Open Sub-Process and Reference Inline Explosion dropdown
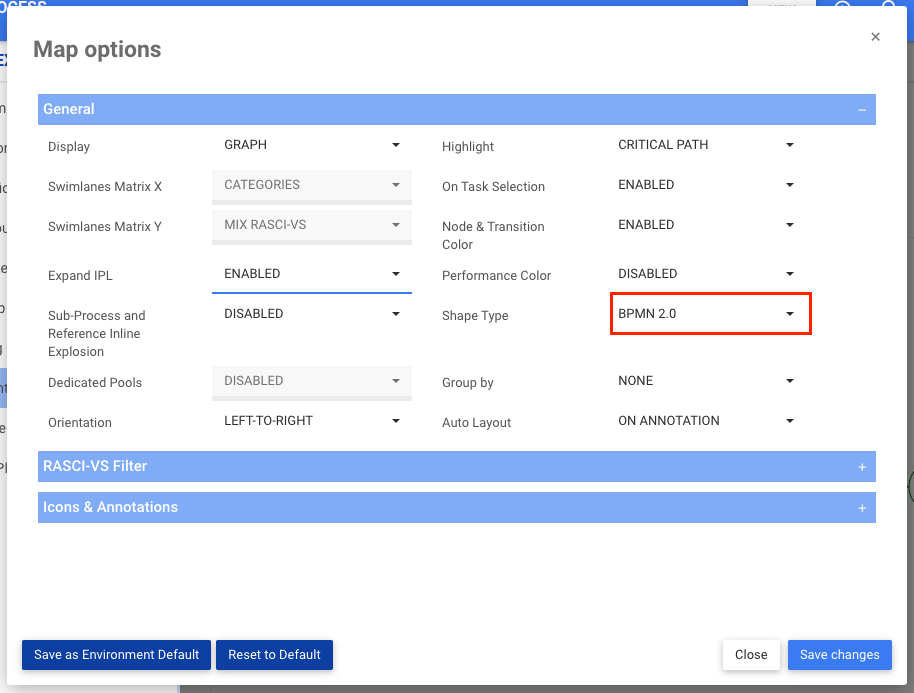 coord(312,314)
